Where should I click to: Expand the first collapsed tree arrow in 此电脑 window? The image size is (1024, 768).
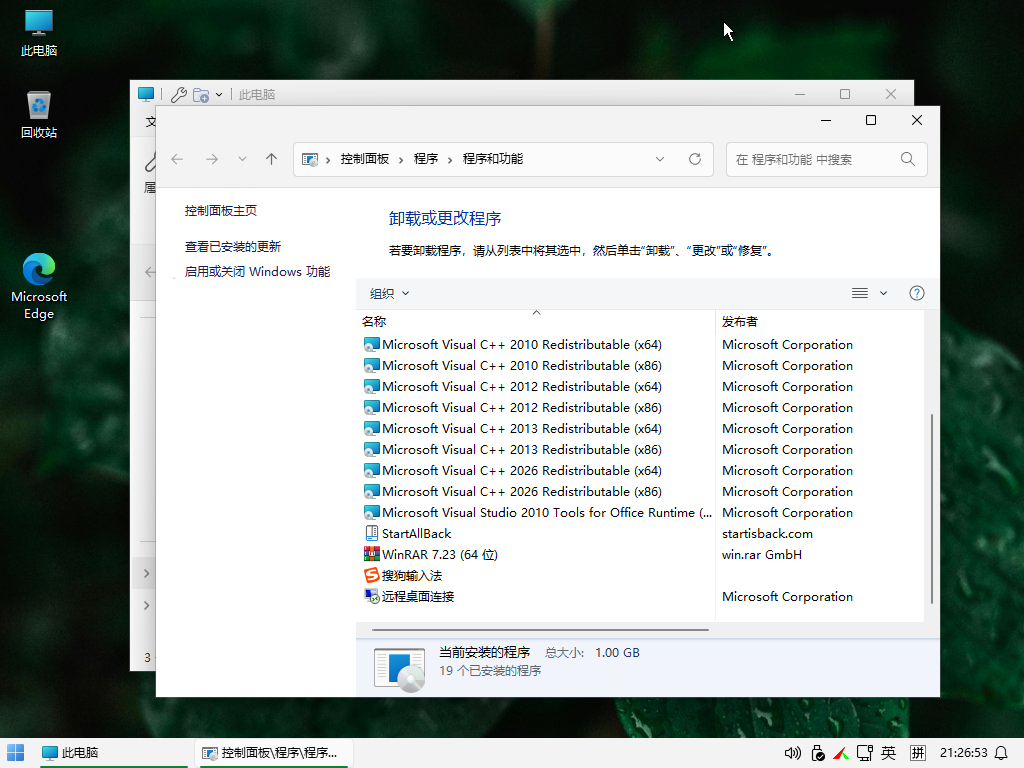tap(147, 573)
